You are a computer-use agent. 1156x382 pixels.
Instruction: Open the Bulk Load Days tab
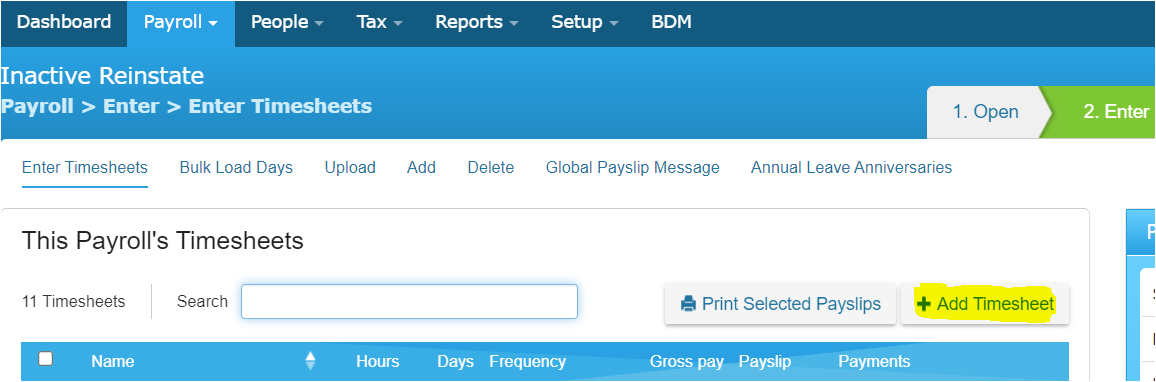[x=236, y=168]
